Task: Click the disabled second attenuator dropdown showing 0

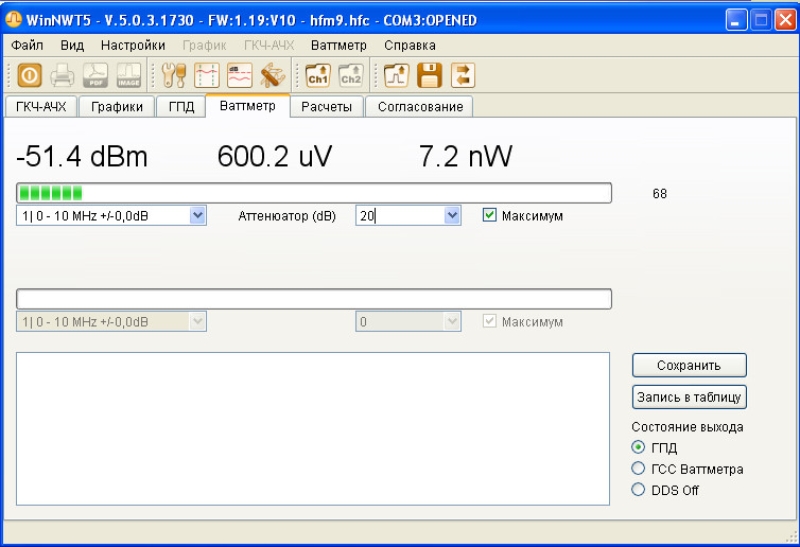Action: click(408, 321)
